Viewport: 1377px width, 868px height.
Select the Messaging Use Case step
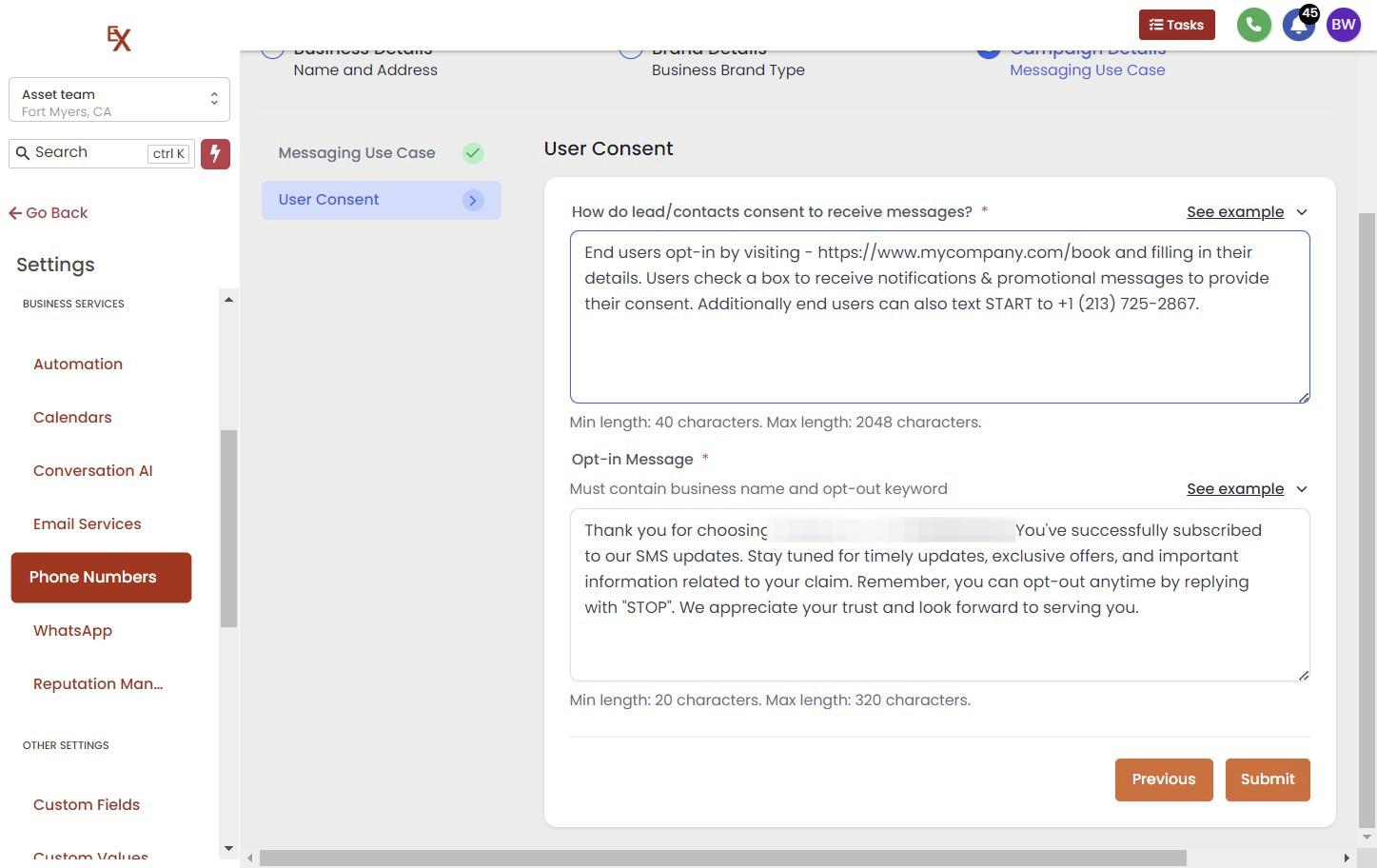pos(357,153)
